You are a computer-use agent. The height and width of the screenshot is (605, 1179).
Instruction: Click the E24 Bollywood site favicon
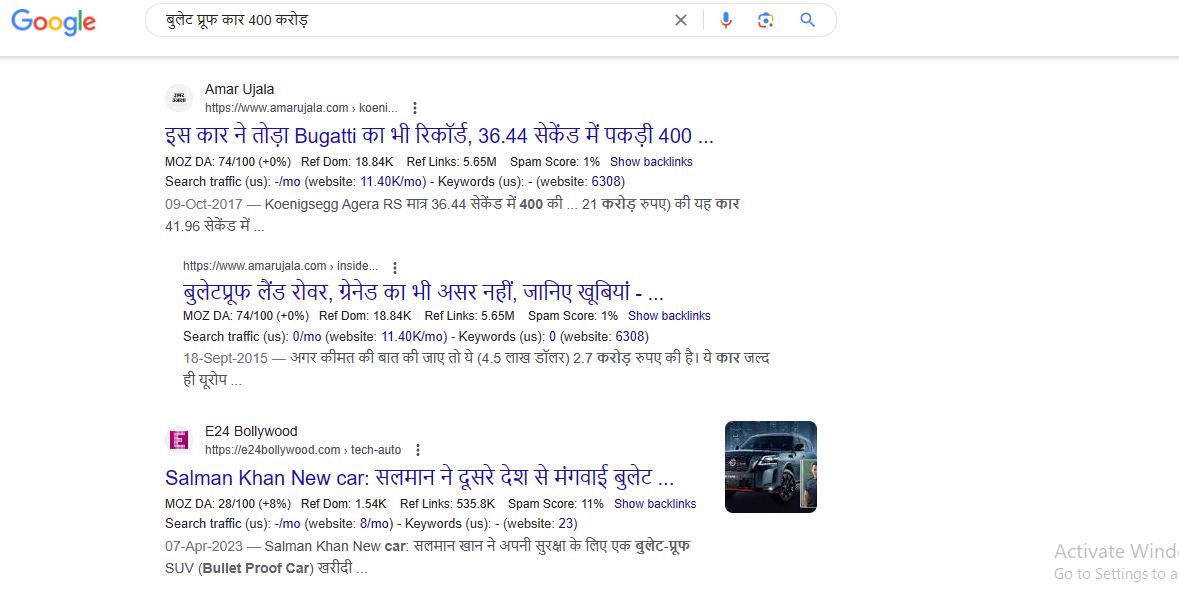coord(179,440)
